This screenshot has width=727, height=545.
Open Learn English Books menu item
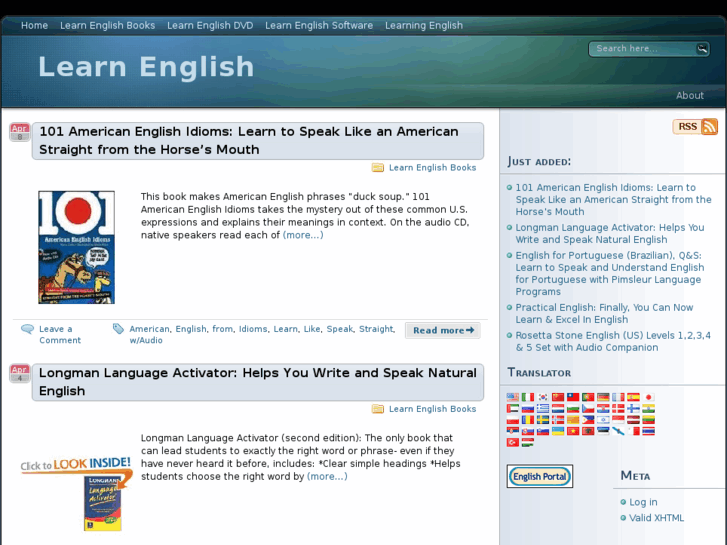108,26
